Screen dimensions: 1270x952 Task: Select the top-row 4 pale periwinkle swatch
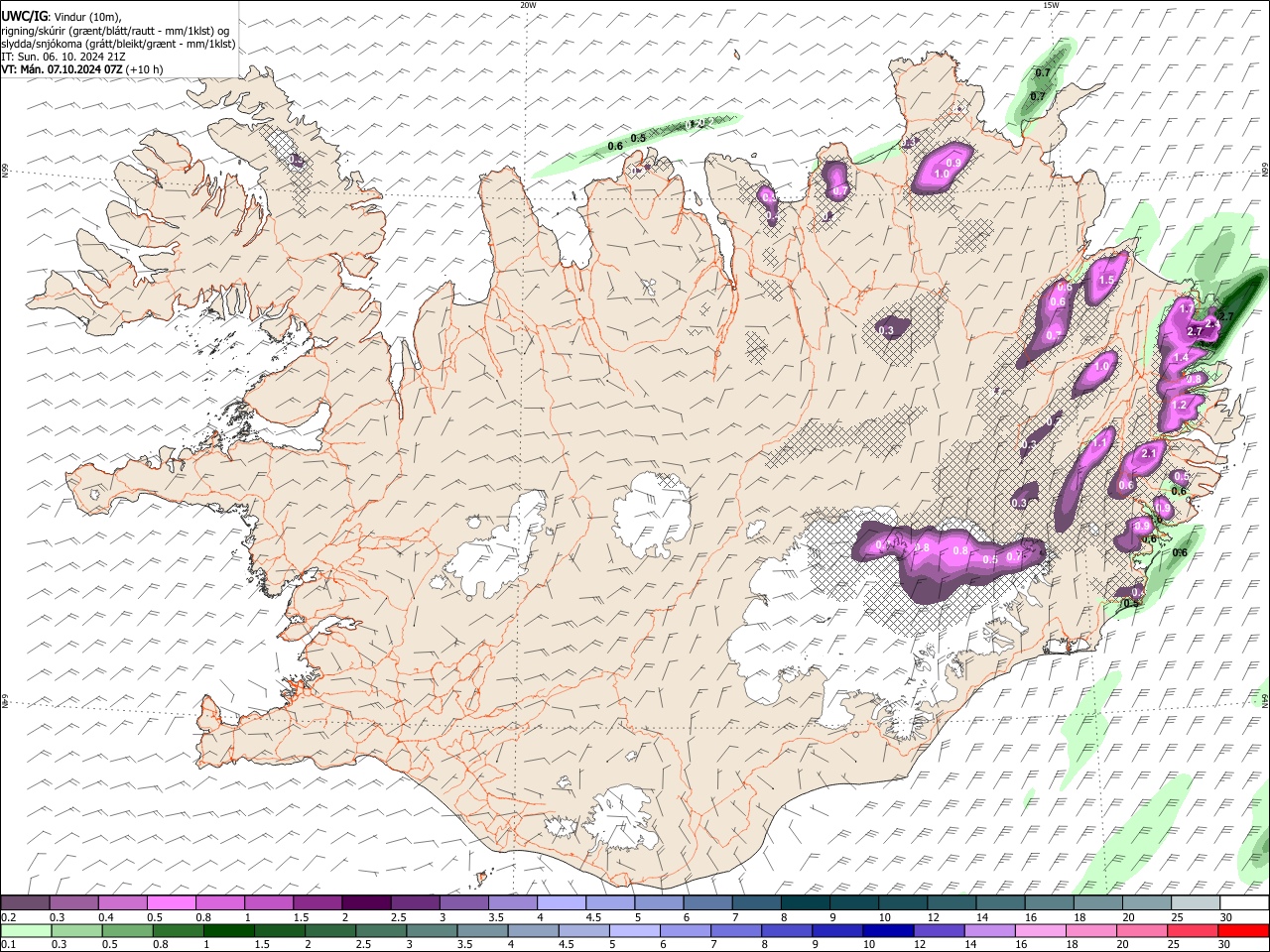click(x=561, y=902)
